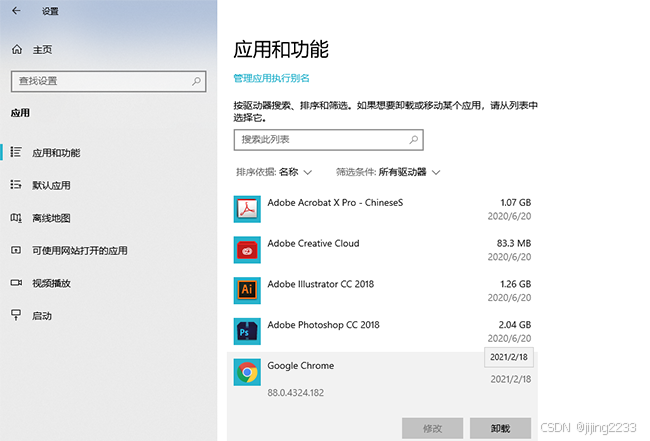This screenshot has width=650, height=441.
Task: Go back with the back arrow
Action: (x=16, y=11)
